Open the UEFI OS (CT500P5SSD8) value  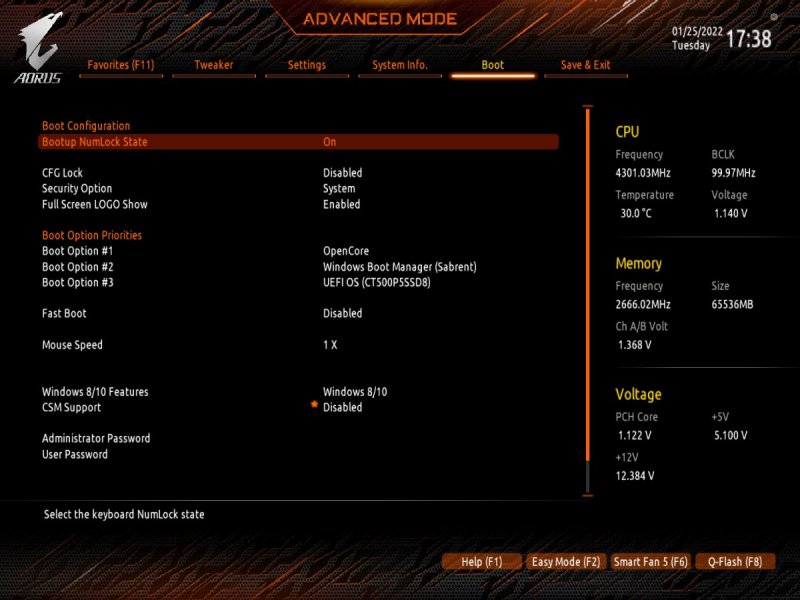coord(377,283)
